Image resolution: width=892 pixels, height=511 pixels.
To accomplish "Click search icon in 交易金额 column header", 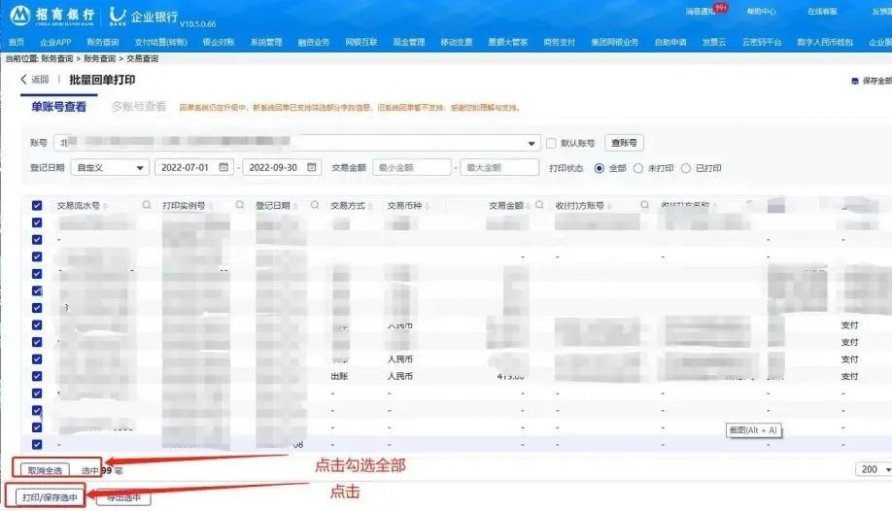I will (539, 205).
